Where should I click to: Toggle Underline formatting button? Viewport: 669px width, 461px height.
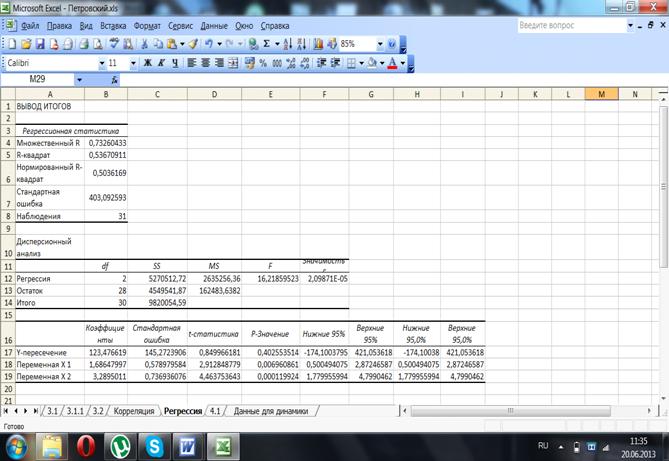[174, 63]
